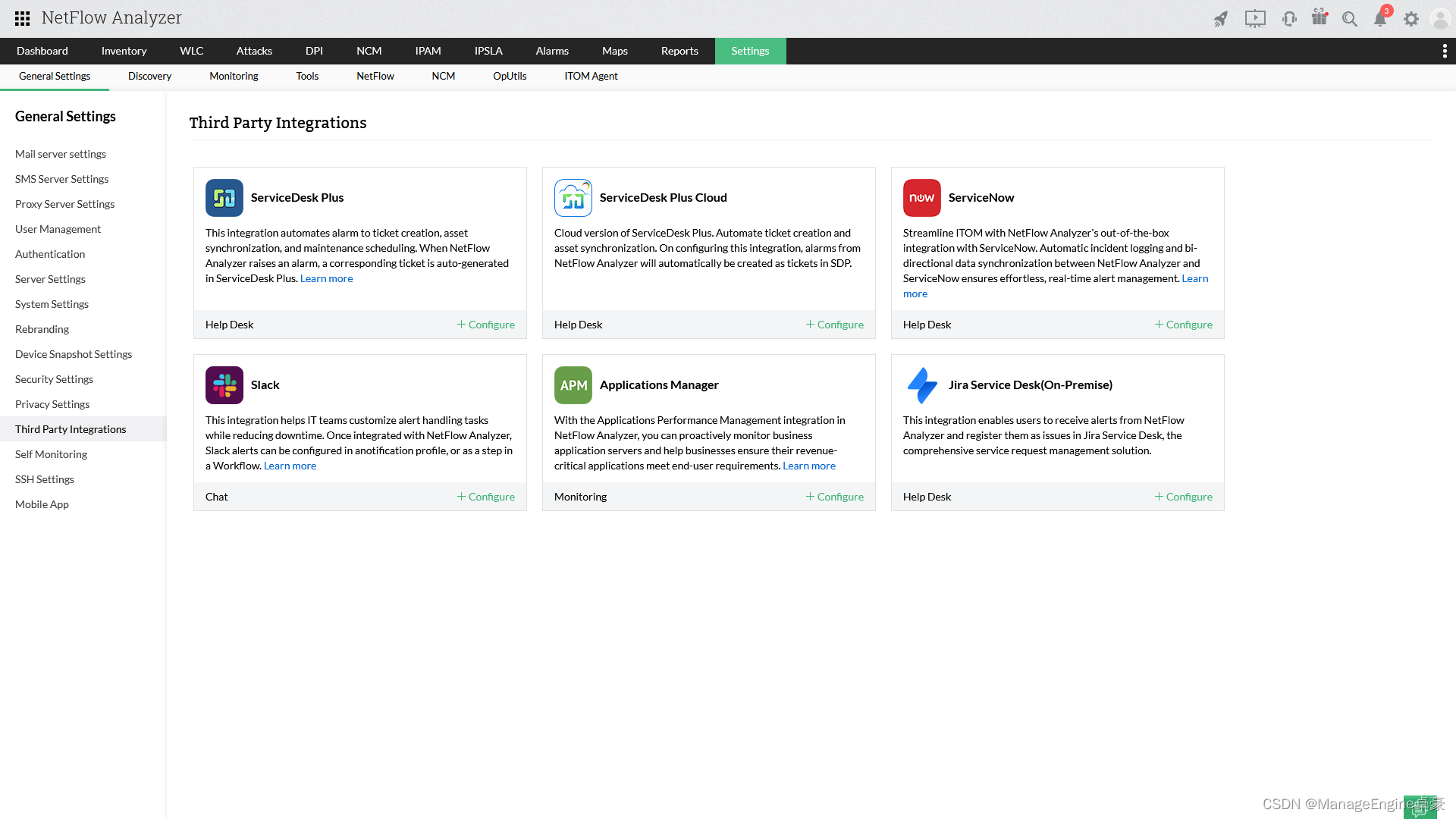Select the Settings tab
This screenshot has height=819, width=1456.
click(x=751, y=51)
